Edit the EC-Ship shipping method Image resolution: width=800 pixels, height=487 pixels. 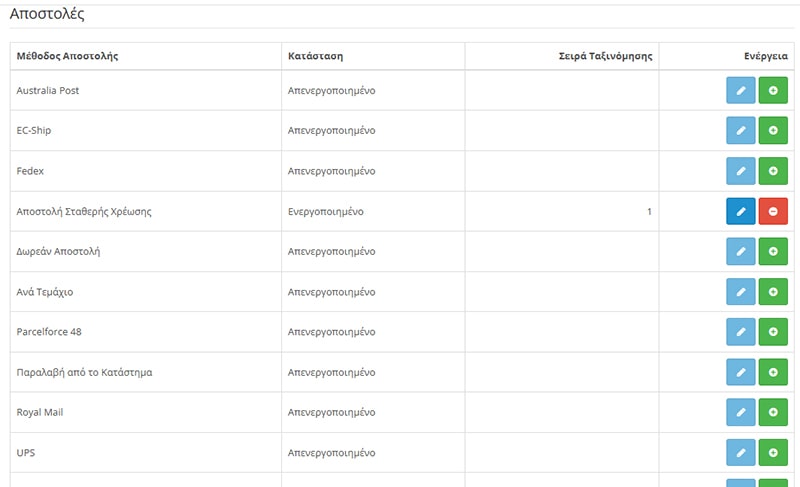(741, 131)
